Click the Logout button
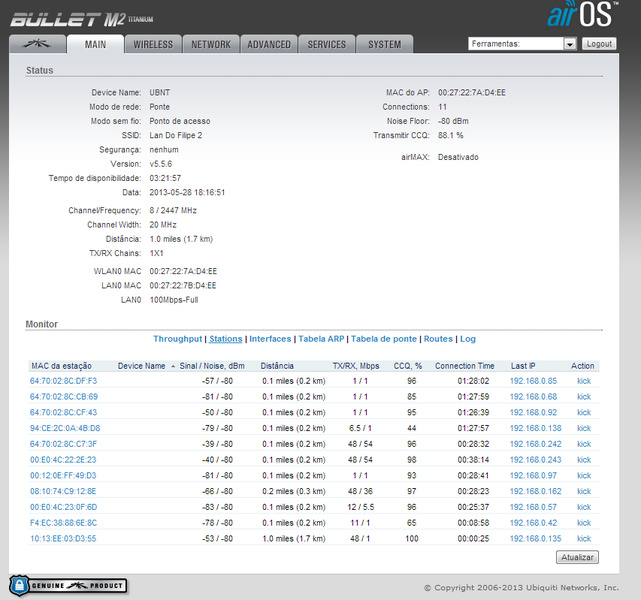 coord(599,44)
